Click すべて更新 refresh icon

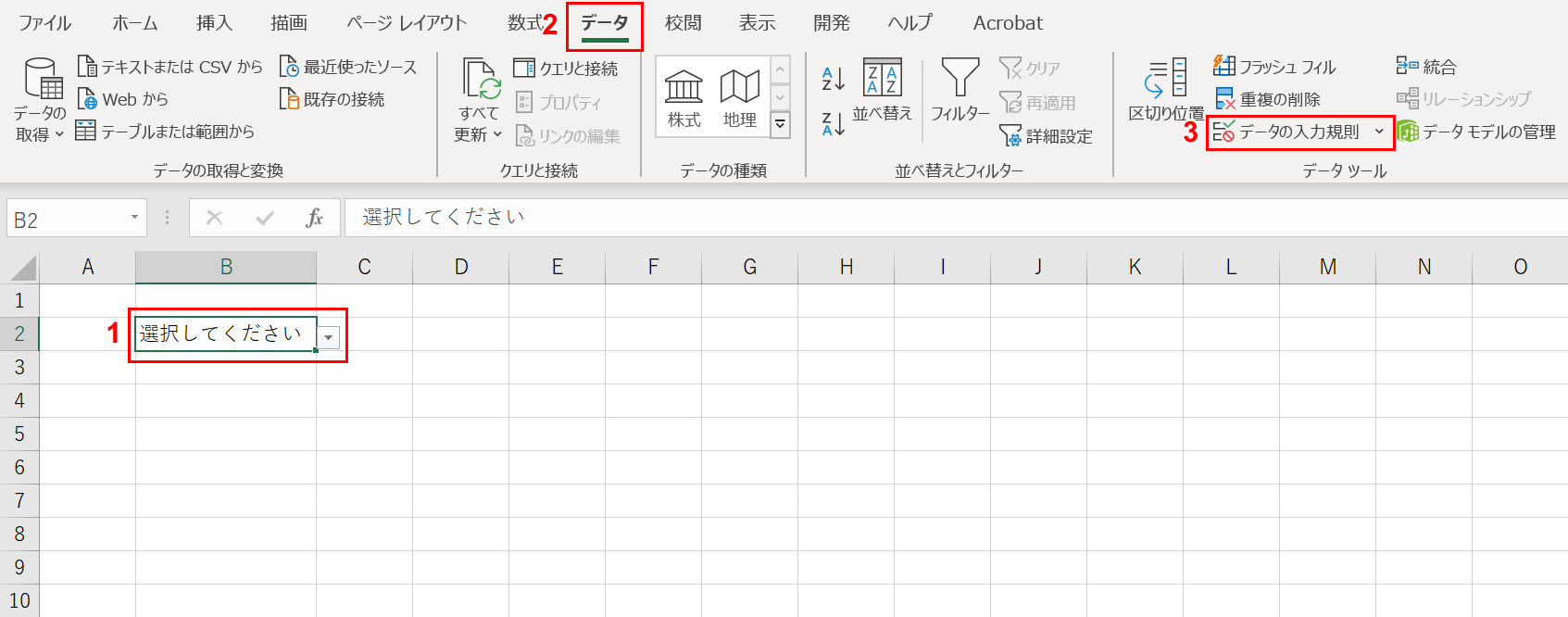[x=481, y=78]
